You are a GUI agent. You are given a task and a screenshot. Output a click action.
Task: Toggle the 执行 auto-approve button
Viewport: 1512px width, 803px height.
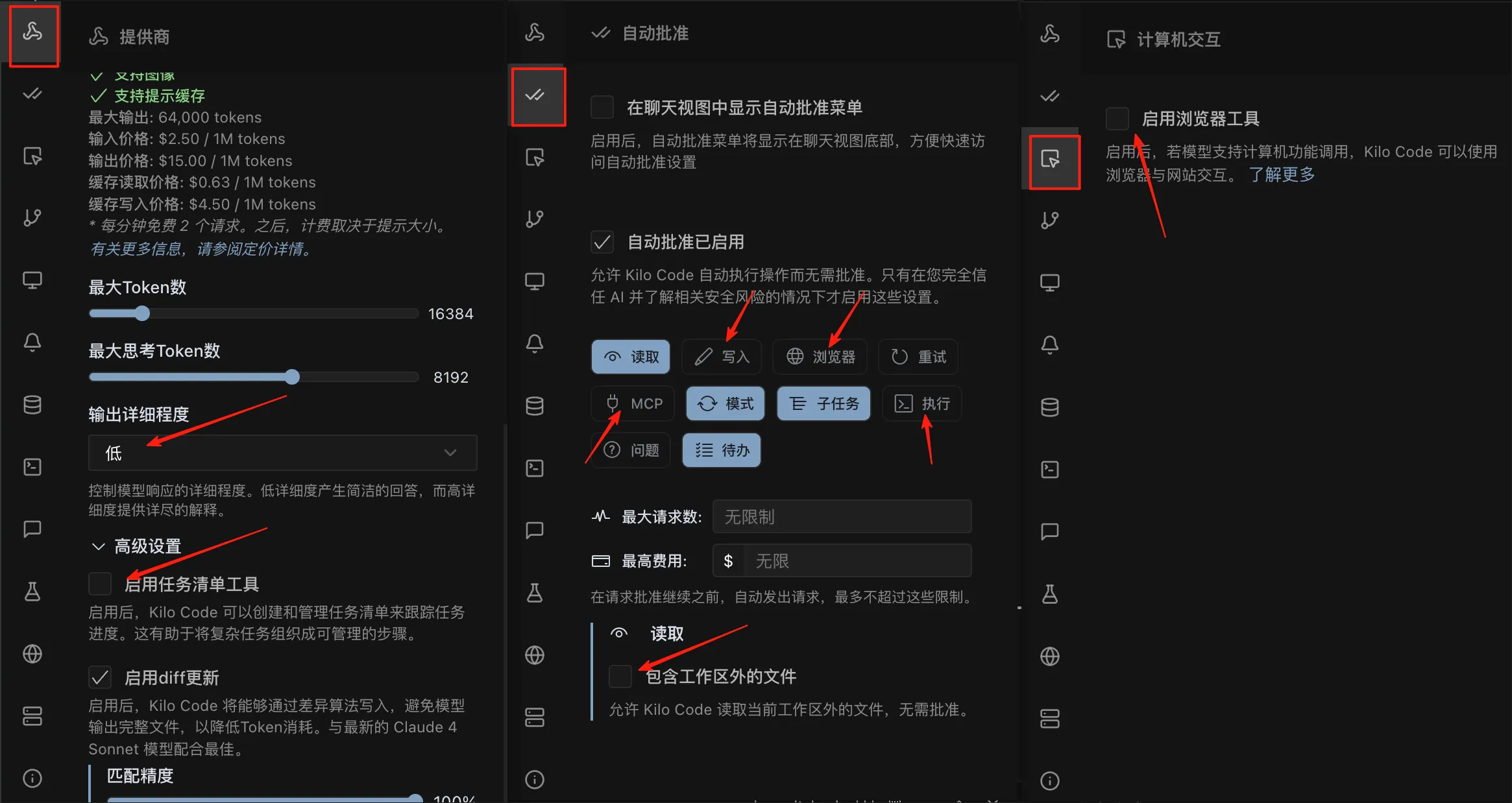coord(921,403)
